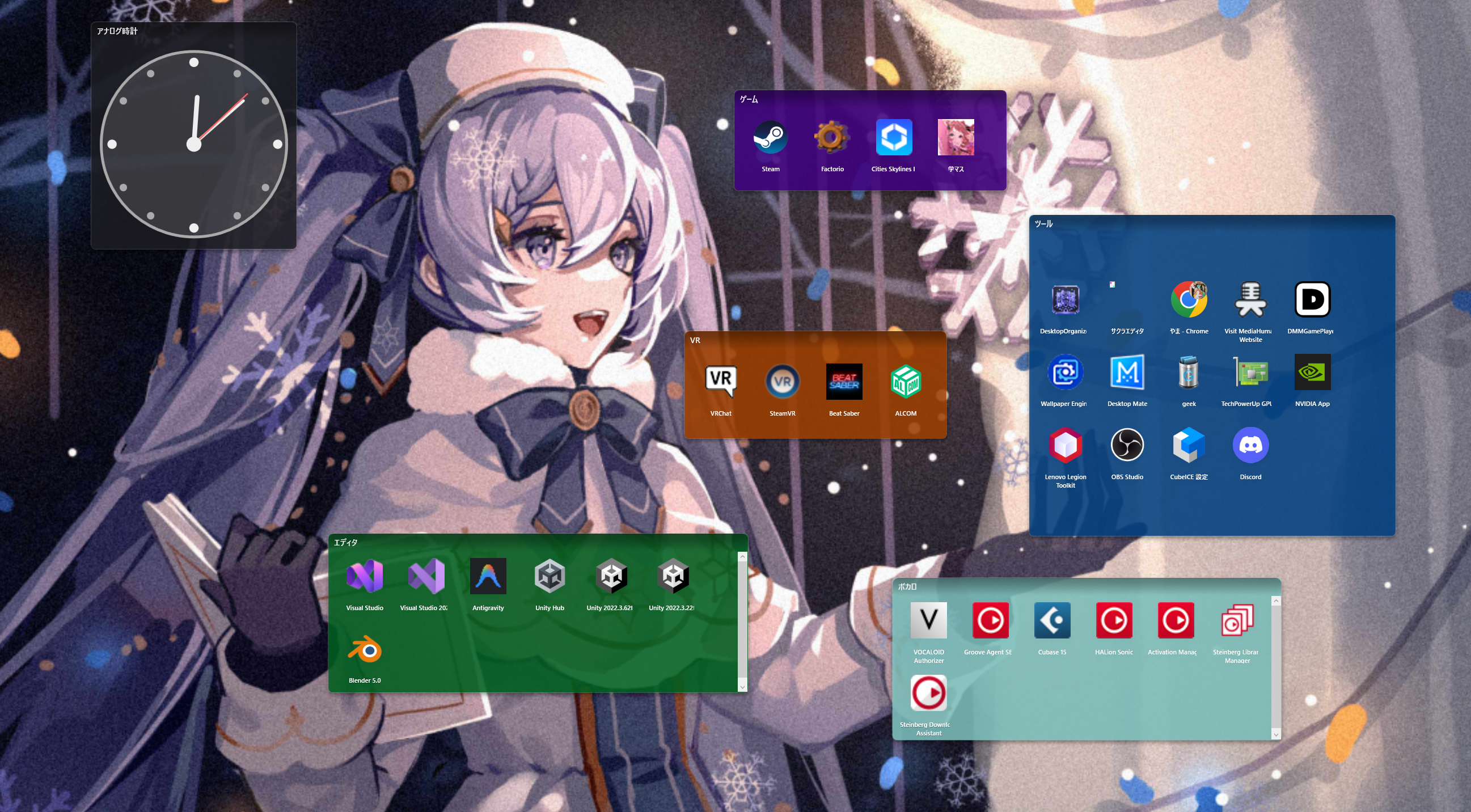
Task: Launch Factorio from the ゲーム group
Action: coord(832,138)
